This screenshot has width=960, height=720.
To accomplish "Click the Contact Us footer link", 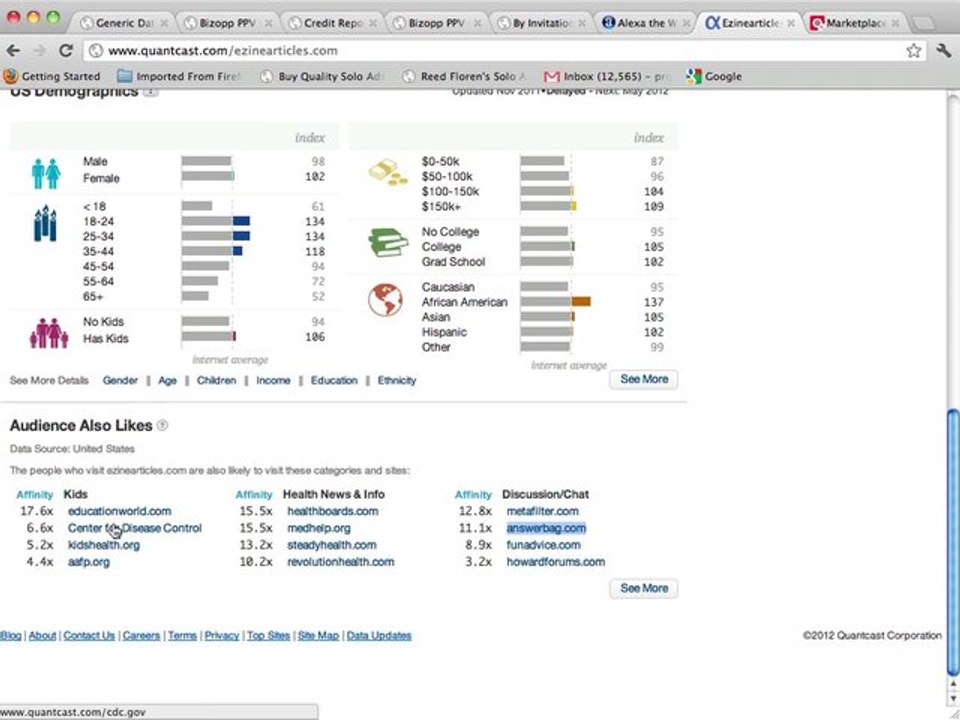I will (89, 636).
